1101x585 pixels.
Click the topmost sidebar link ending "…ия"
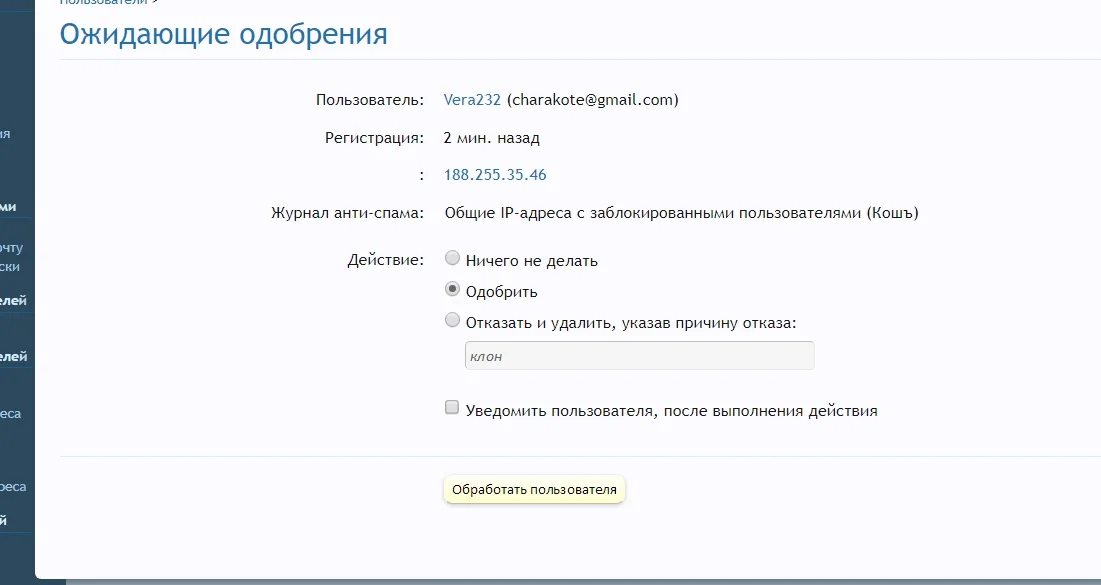point(8,135)
